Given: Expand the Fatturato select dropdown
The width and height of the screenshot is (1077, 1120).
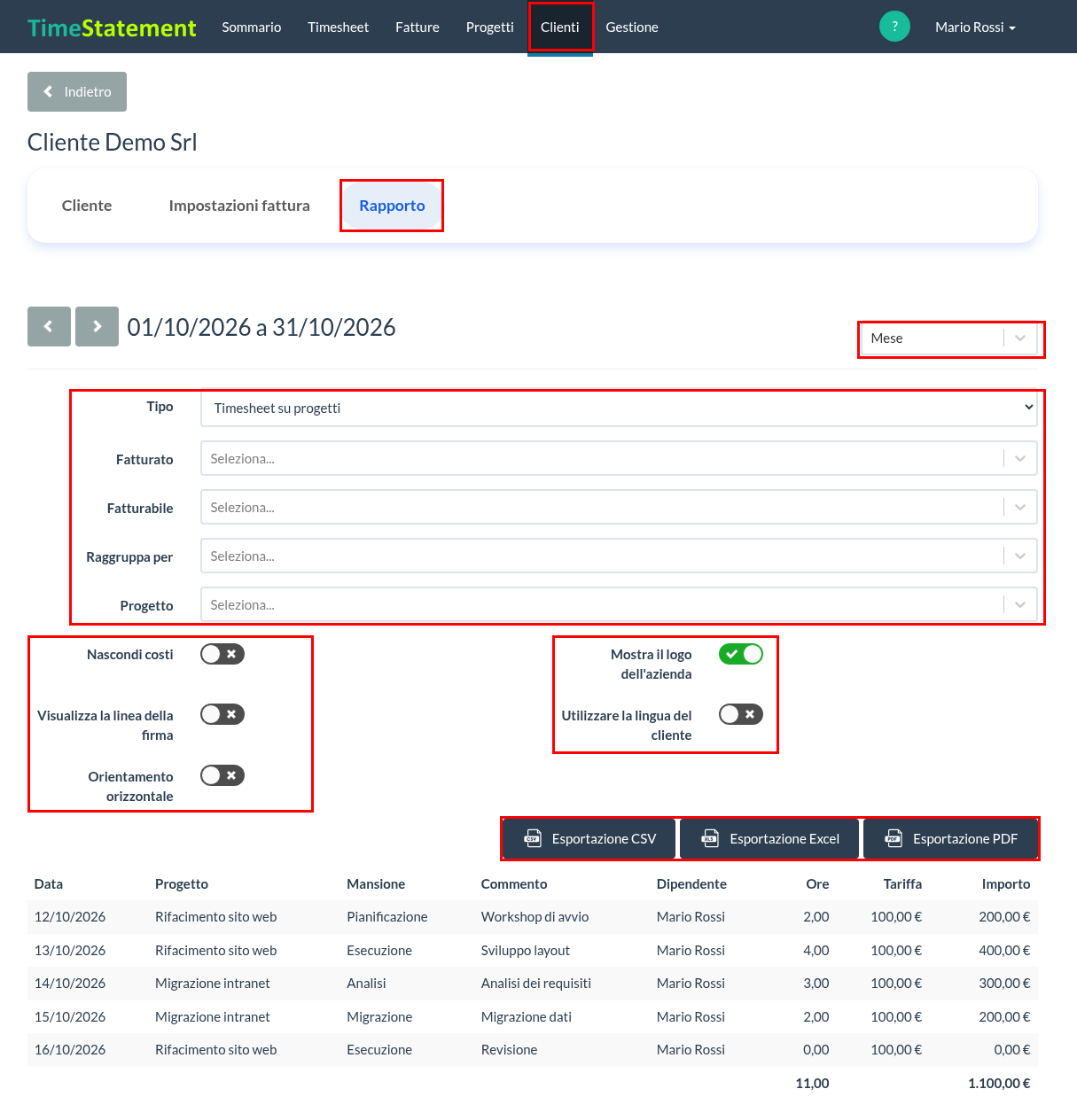Looking at the screenshot, I should click(x=619, y=459).
